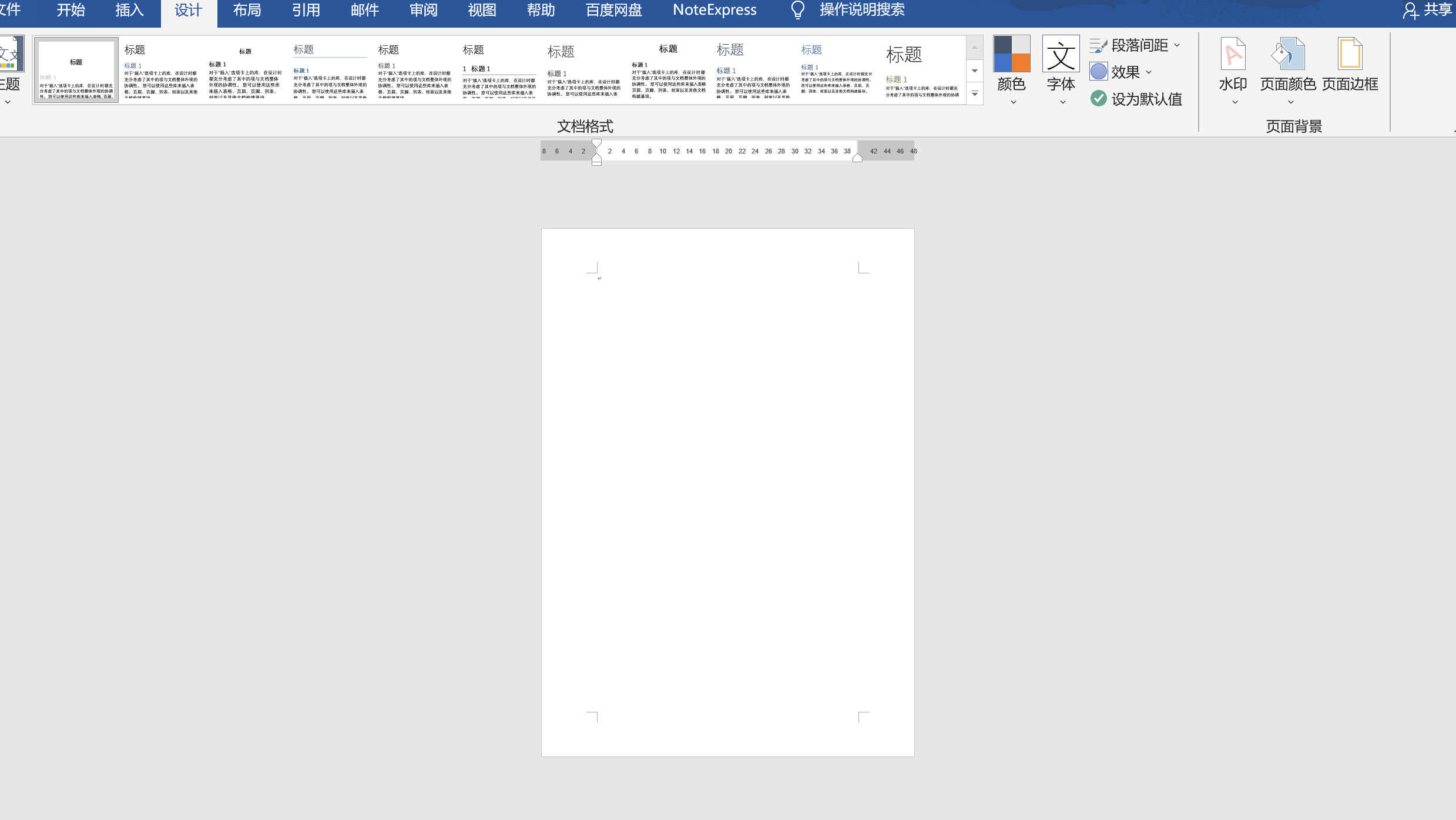
Task: Select the third style set with centered title
Action: 246,70
